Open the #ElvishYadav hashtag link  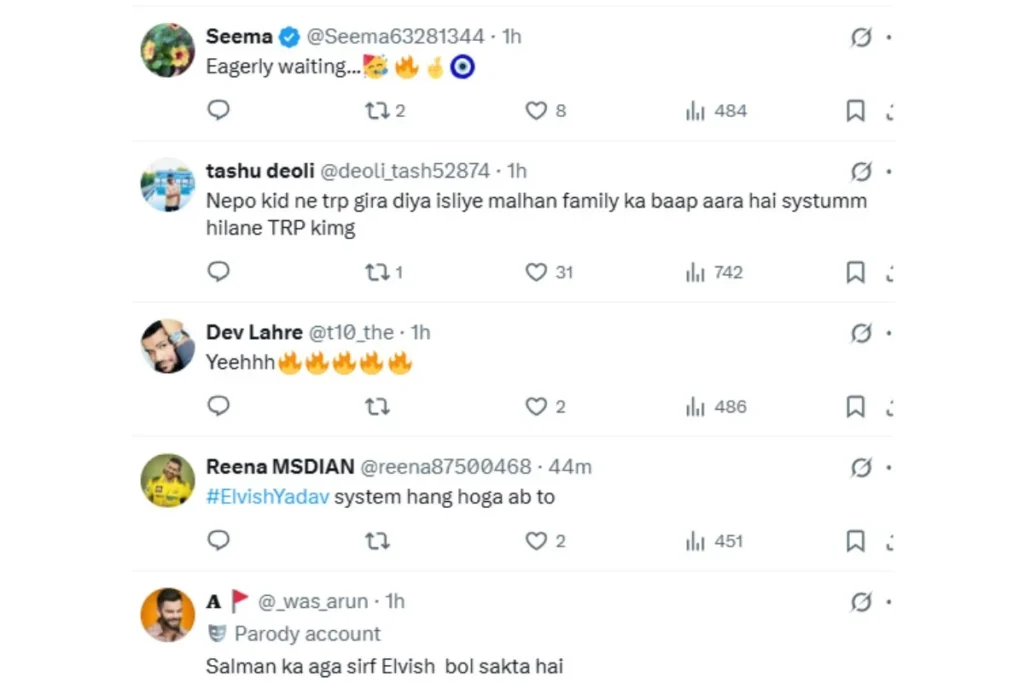click(x=267, y=496)
